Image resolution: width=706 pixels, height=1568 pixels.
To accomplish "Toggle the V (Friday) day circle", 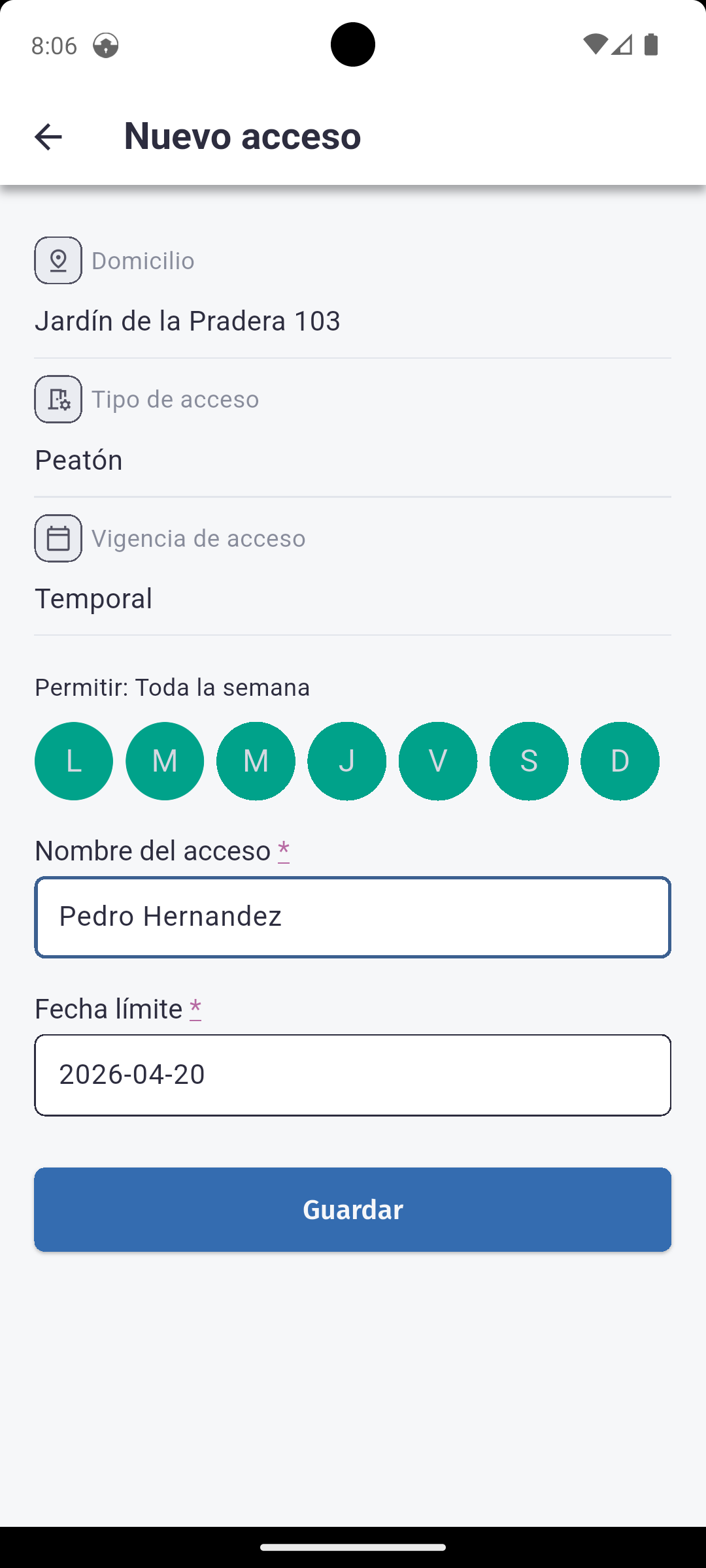I will 438,761.
